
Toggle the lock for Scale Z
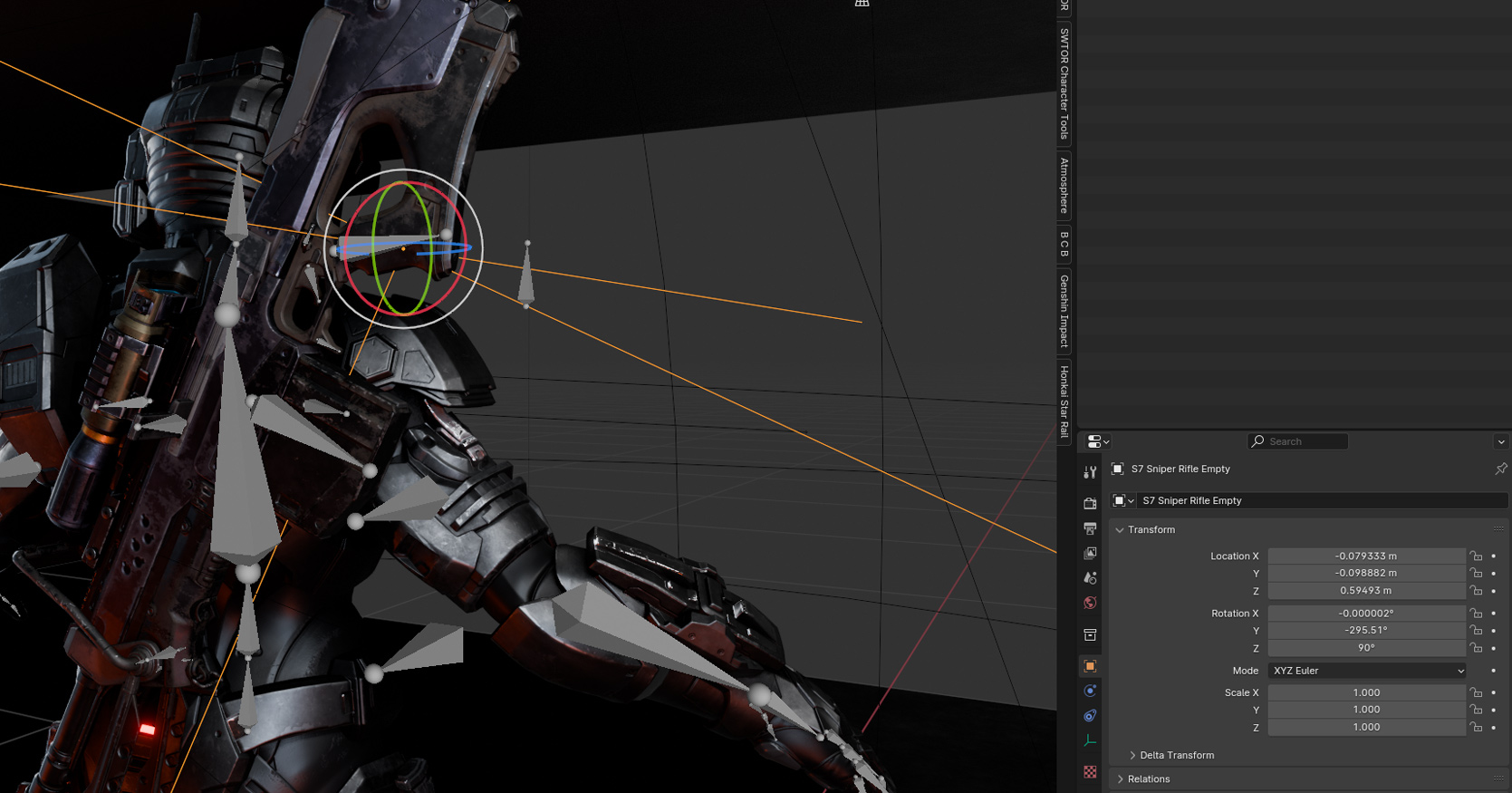(x=1477, y=727)
